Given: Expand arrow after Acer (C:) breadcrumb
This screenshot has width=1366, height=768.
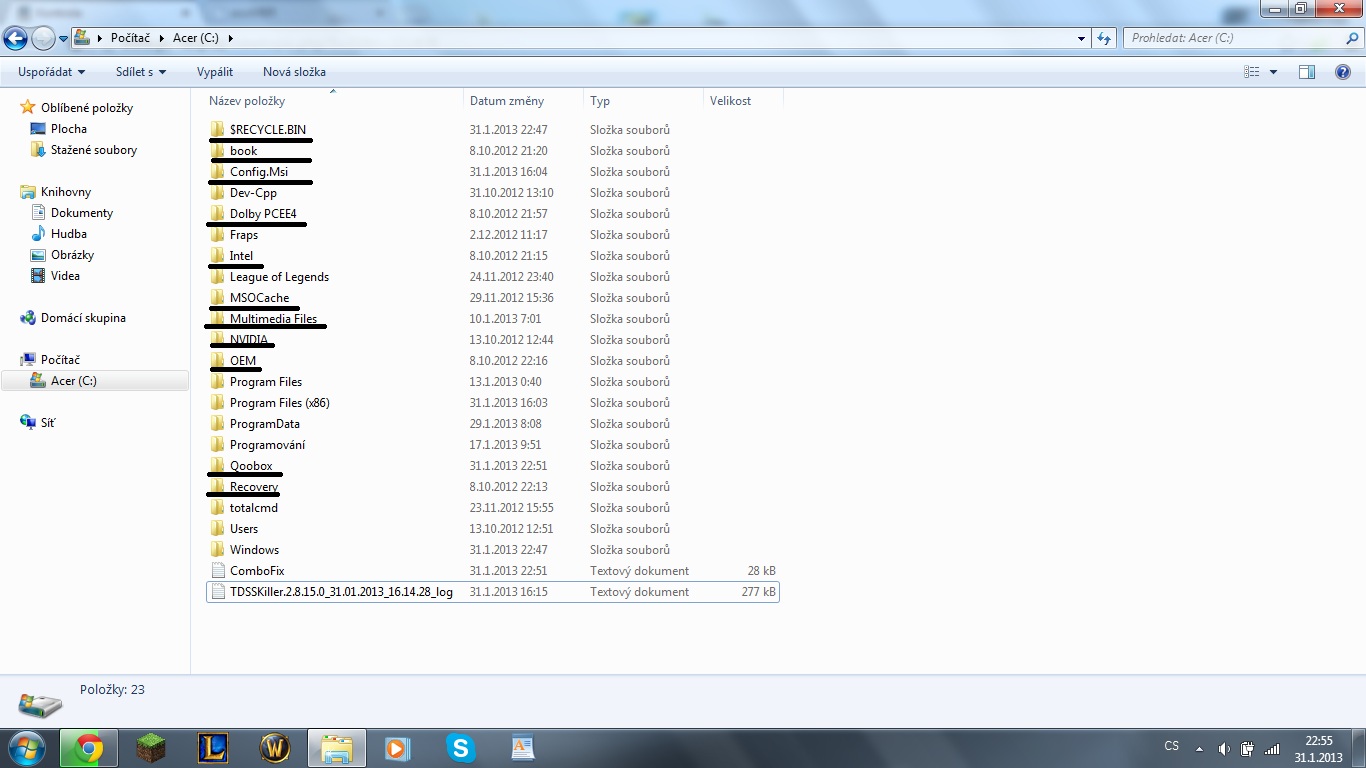Looking at the screenshot, I should point(231,38).
